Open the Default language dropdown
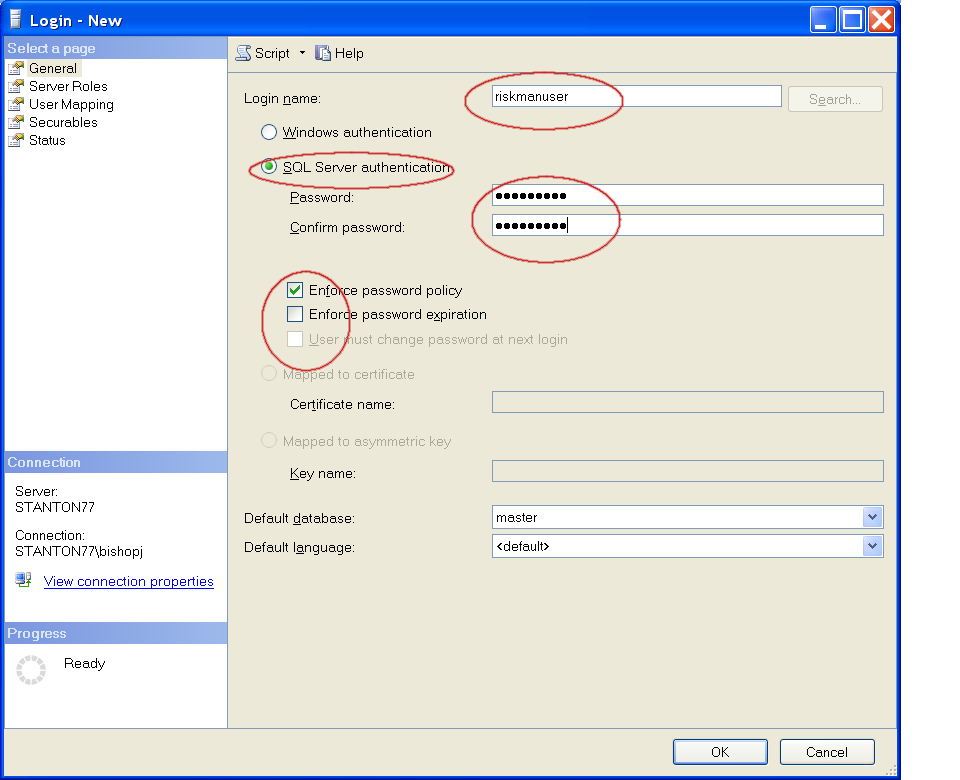 coord(873,546)
